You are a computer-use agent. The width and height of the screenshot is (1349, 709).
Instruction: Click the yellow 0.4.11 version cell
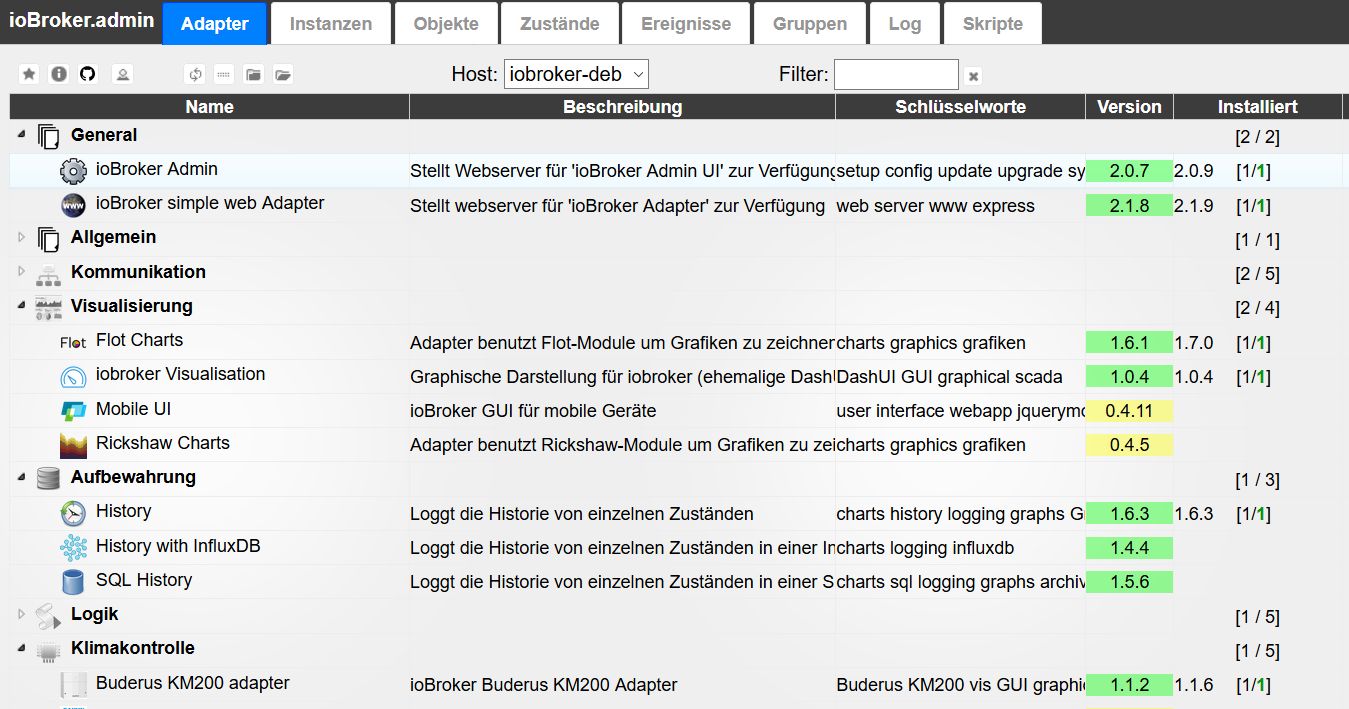point(1129,411)
